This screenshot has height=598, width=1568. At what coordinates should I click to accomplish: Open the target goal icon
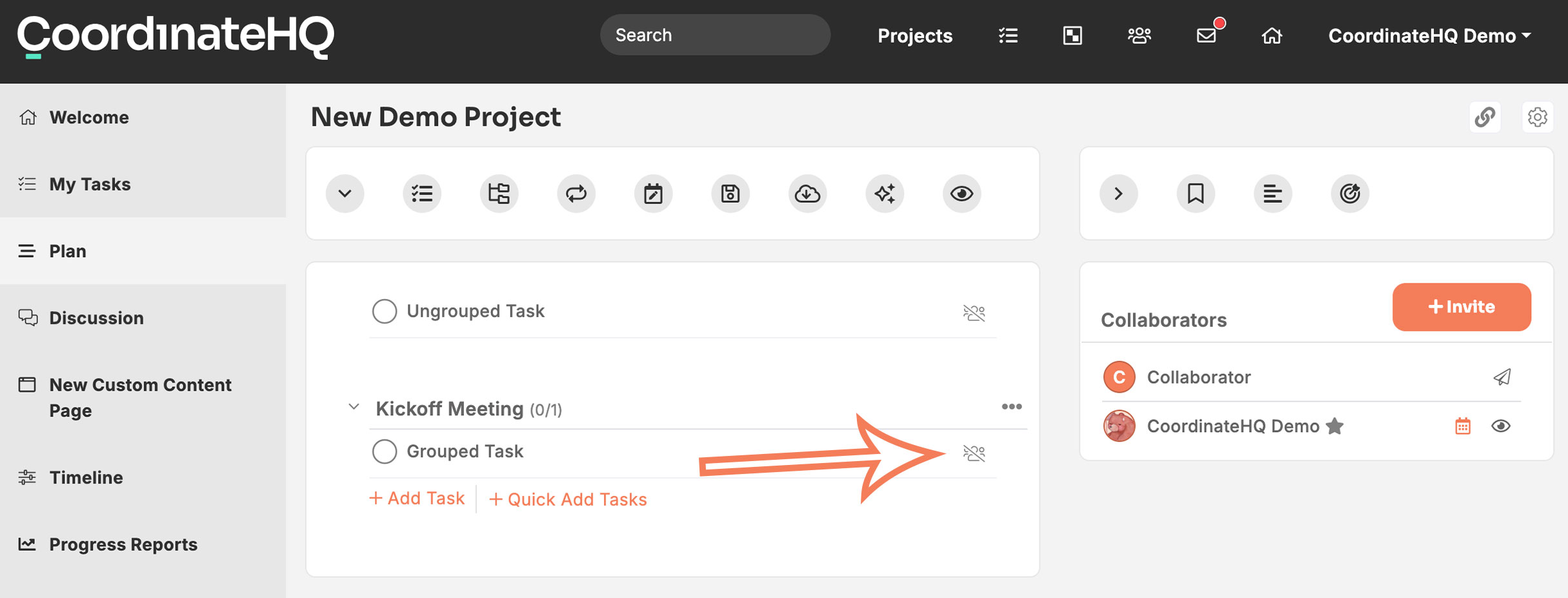pyautogui.click(x=1350, y=193)
